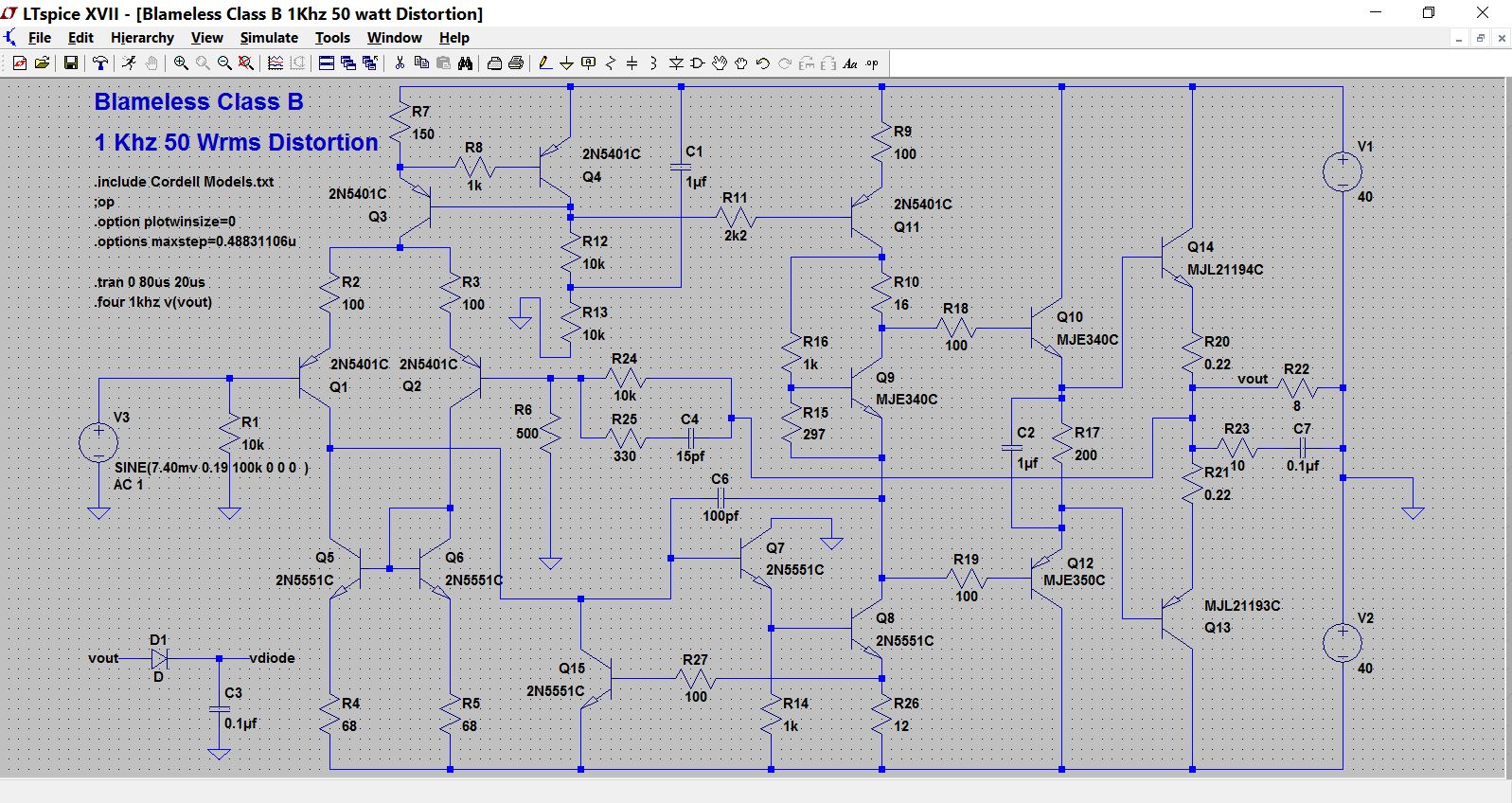
Task: Zoom out with the minus magnifier
Action: [224, 63]
